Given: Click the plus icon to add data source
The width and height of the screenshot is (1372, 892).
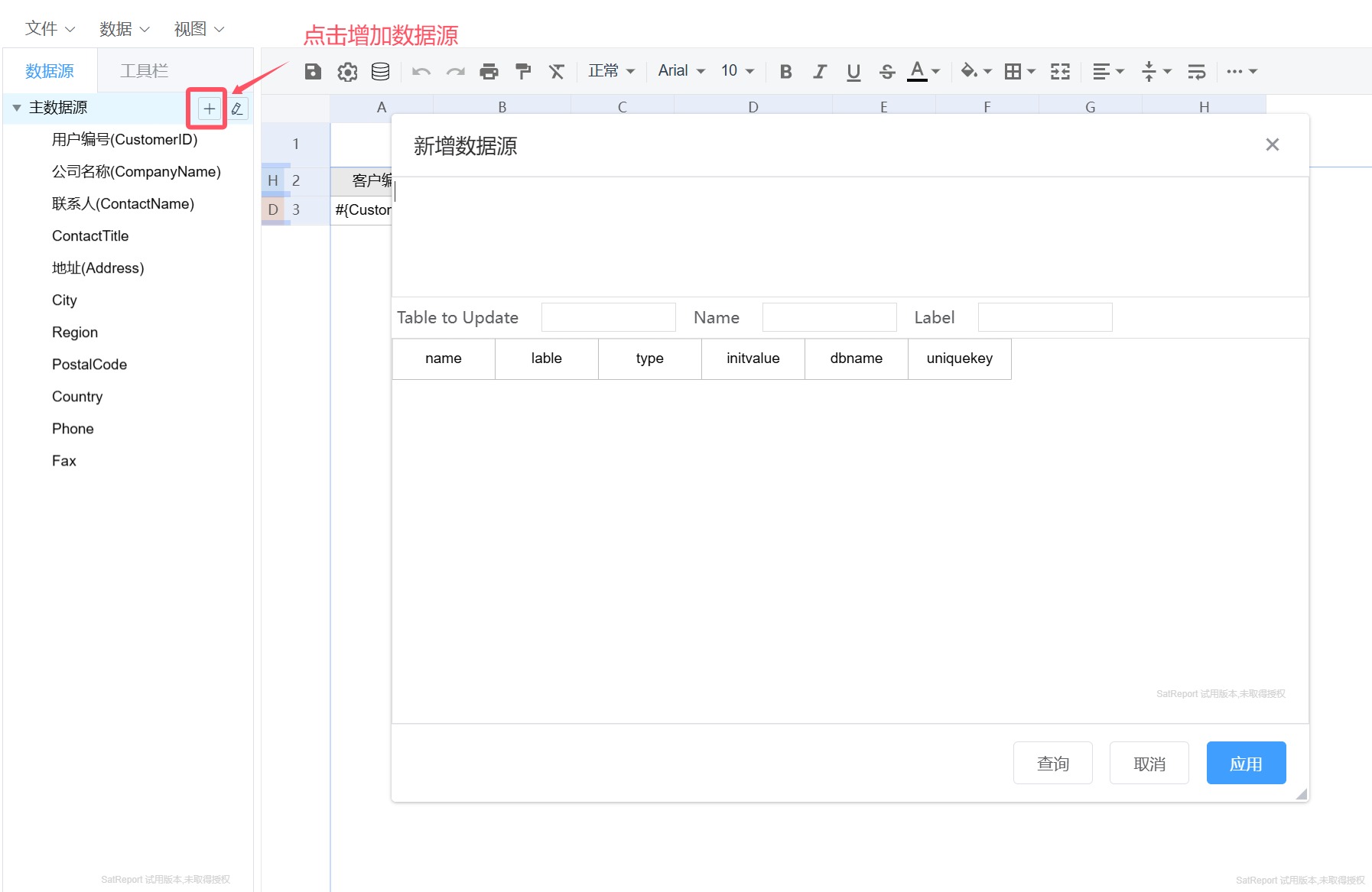Looking at the screenshot, I should (x=209, y=109).
